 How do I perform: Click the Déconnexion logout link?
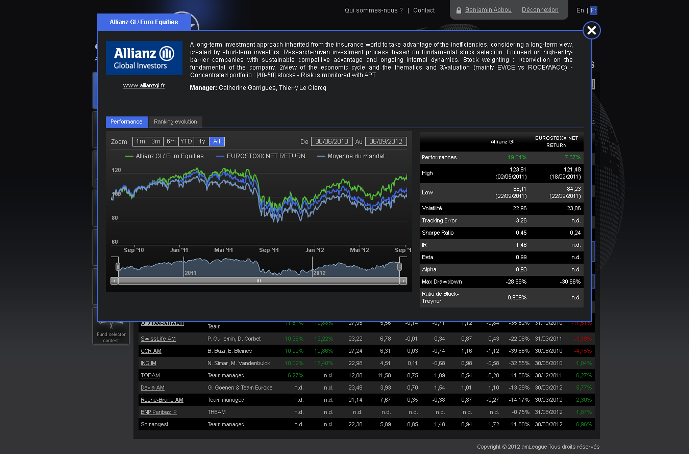(x=540, y=10)
